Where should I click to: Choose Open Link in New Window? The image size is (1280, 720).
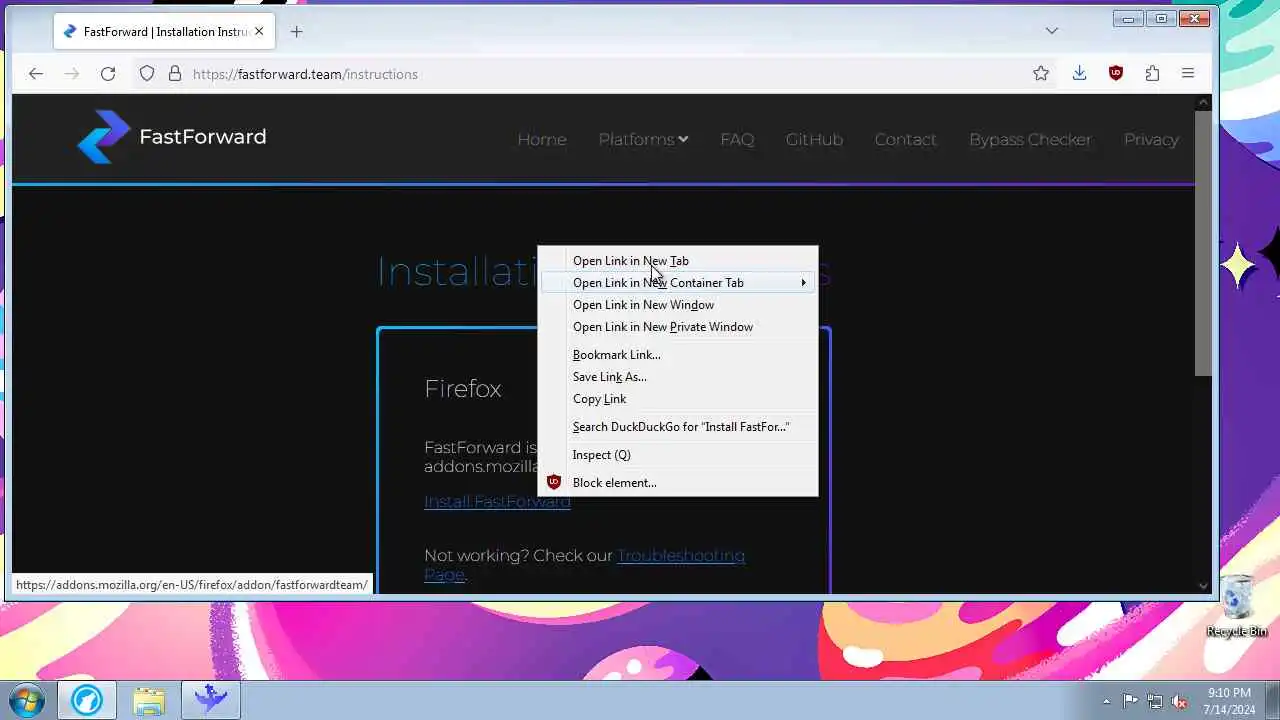[679, 305]
